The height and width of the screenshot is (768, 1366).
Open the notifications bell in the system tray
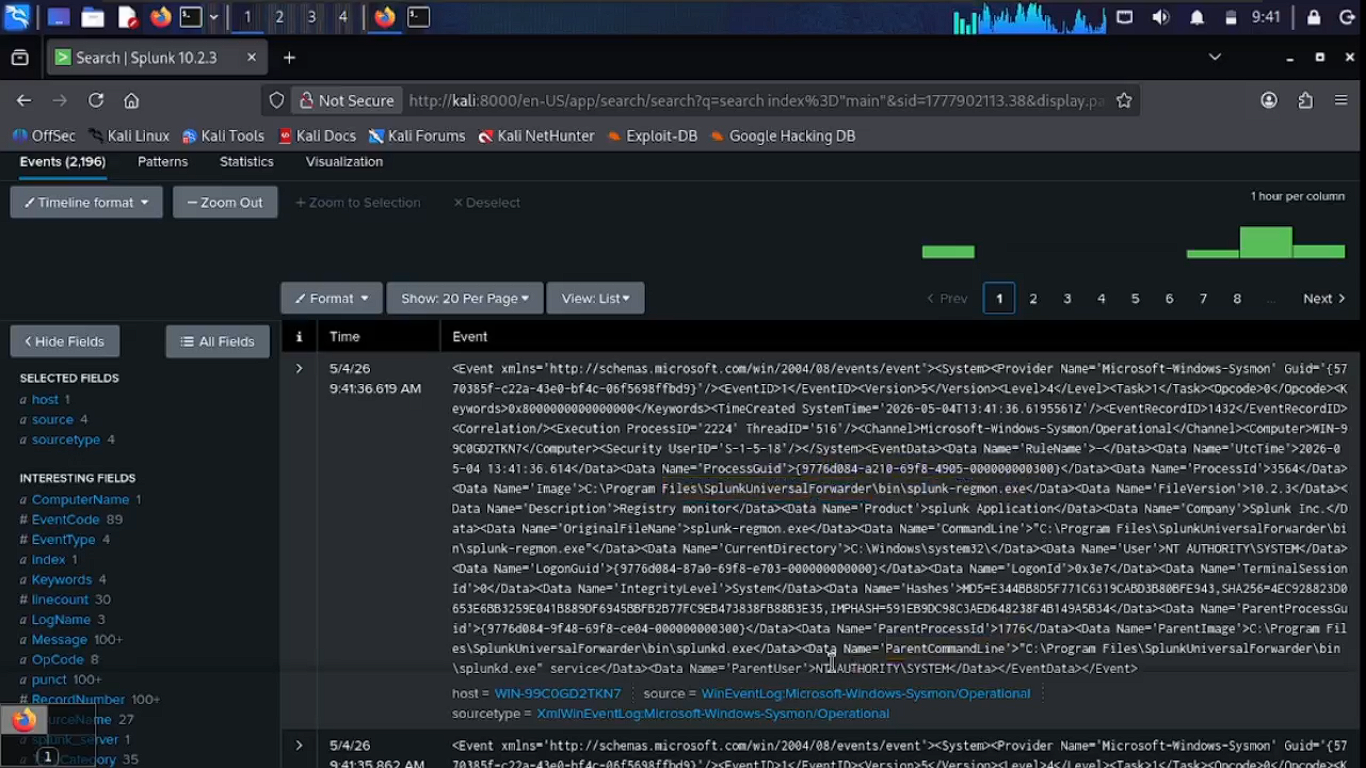(x=1196, y=17)
